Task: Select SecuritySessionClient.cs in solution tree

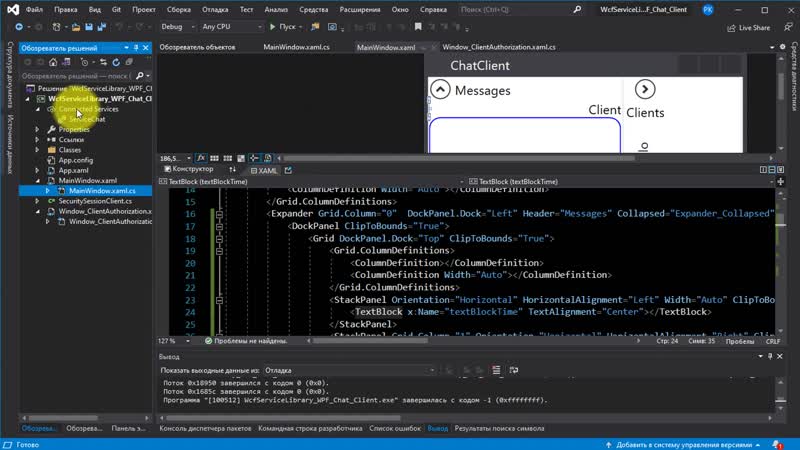Action: point(95,201)
